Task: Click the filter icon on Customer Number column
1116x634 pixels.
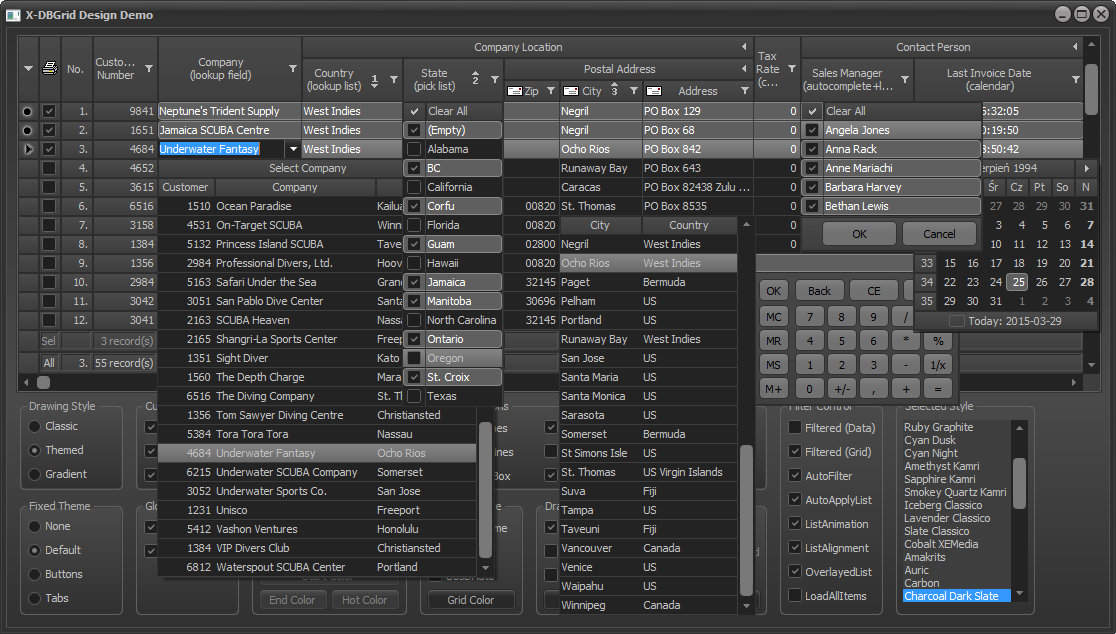Action: tap(149, 69)
